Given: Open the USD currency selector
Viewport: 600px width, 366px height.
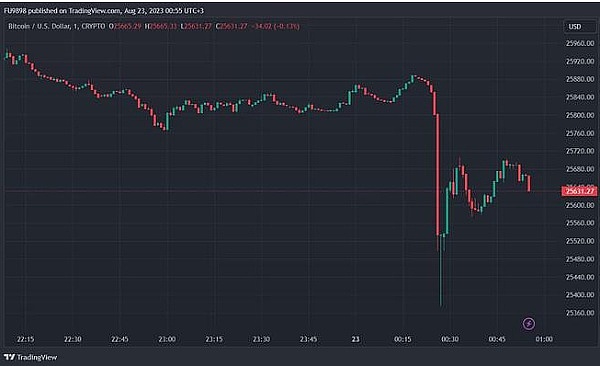Looking at the screenshot, I should pos(574,26).
